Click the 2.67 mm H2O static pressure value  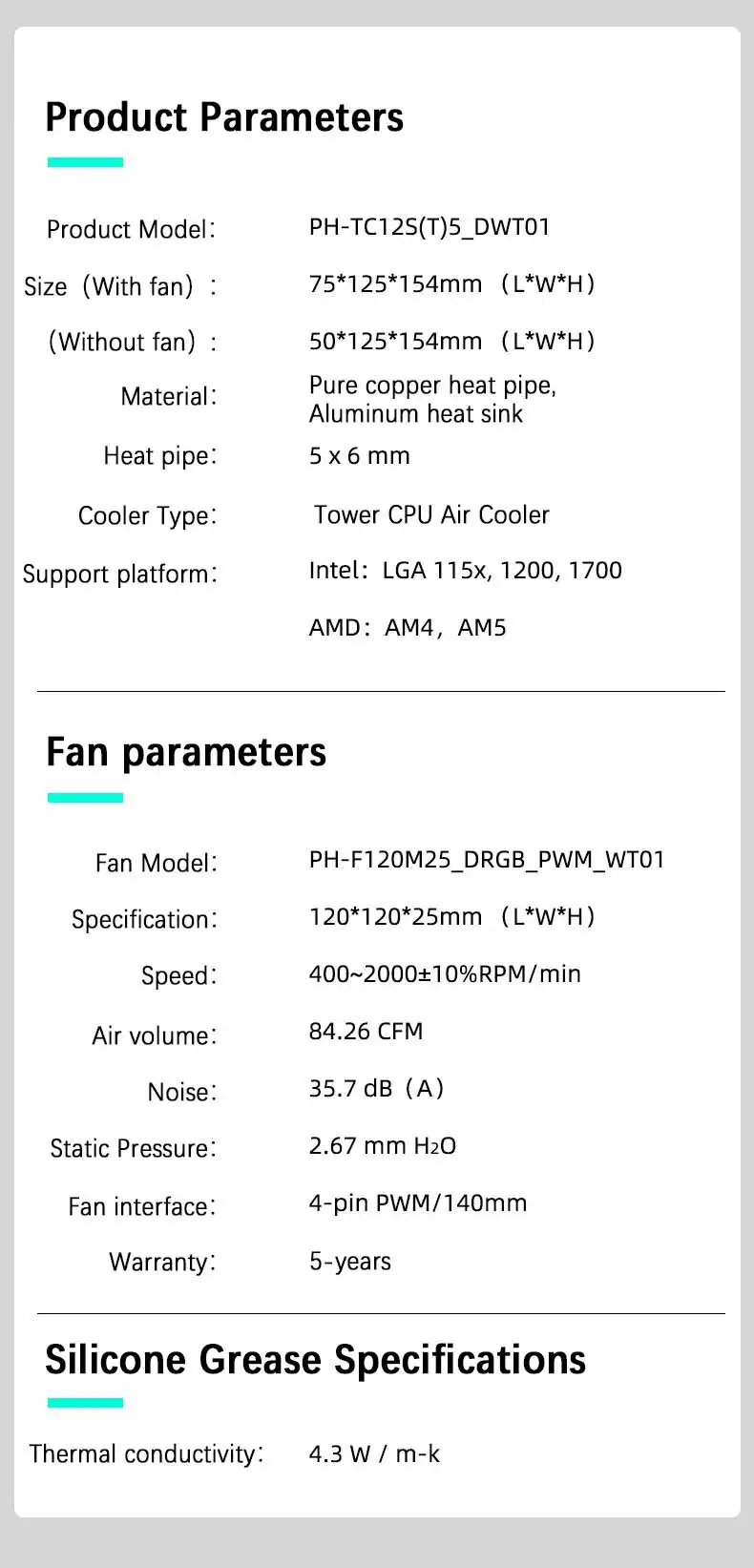pyautogui.click(x=382, y=1146)
